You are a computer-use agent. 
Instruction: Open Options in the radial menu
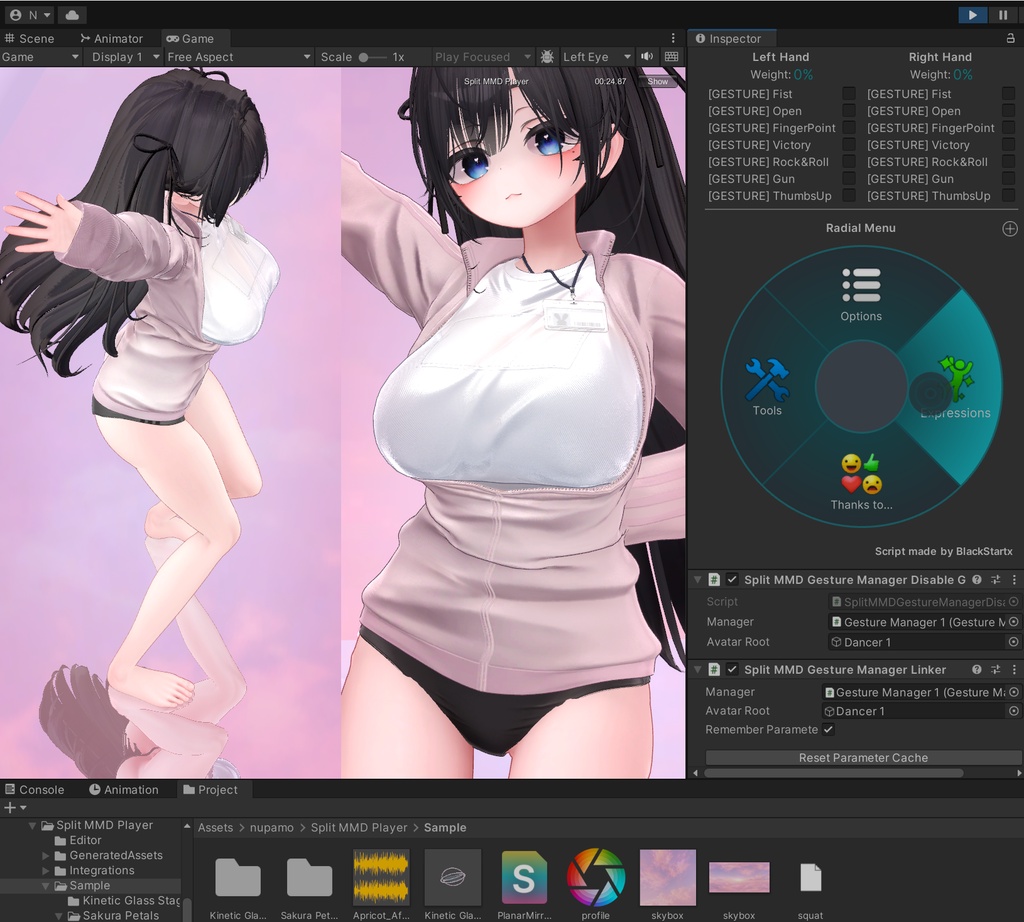[x=861, y=294]
